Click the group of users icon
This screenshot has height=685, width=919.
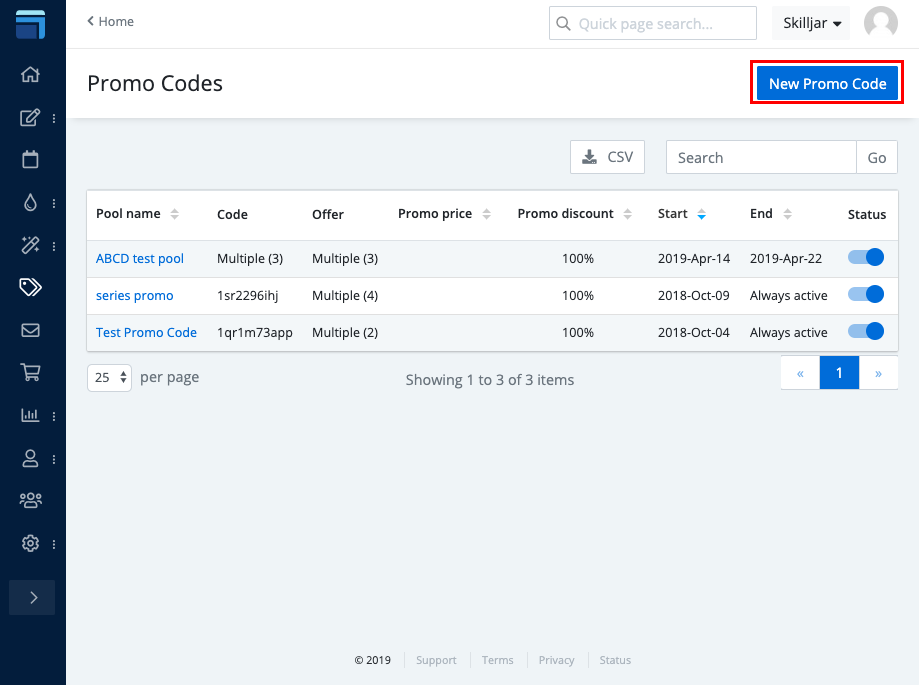[x=30, y=500]
